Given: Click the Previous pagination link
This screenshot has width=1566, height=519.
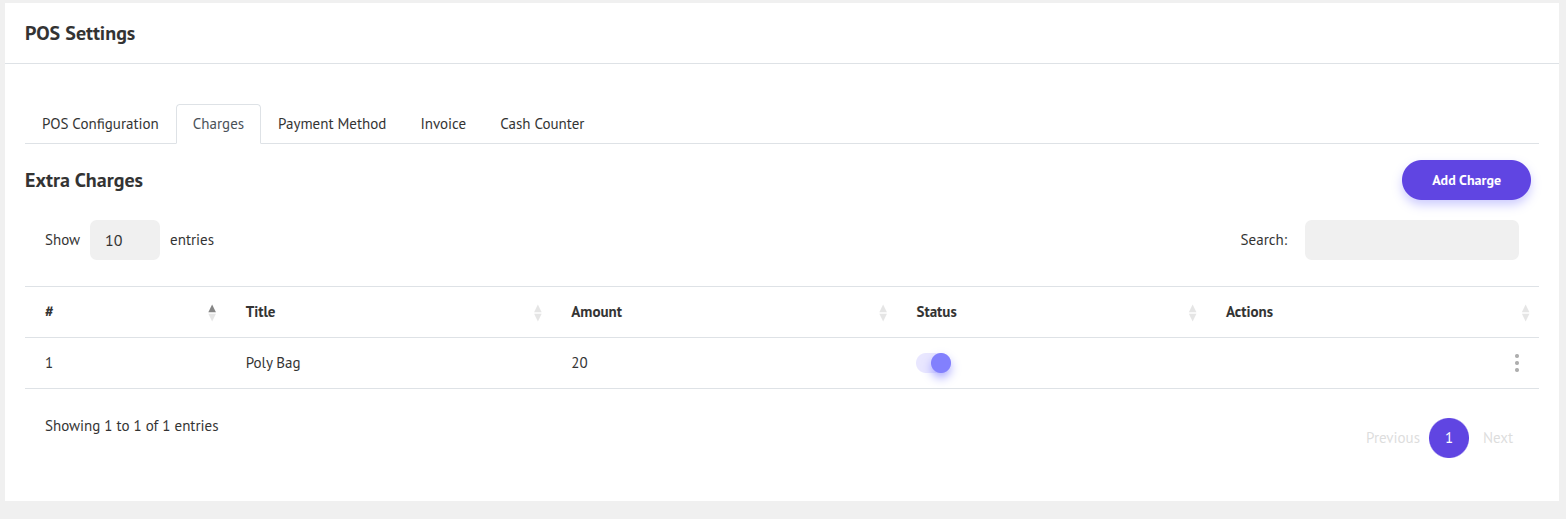Looking at the screenshot, I should click(1392, 438).
